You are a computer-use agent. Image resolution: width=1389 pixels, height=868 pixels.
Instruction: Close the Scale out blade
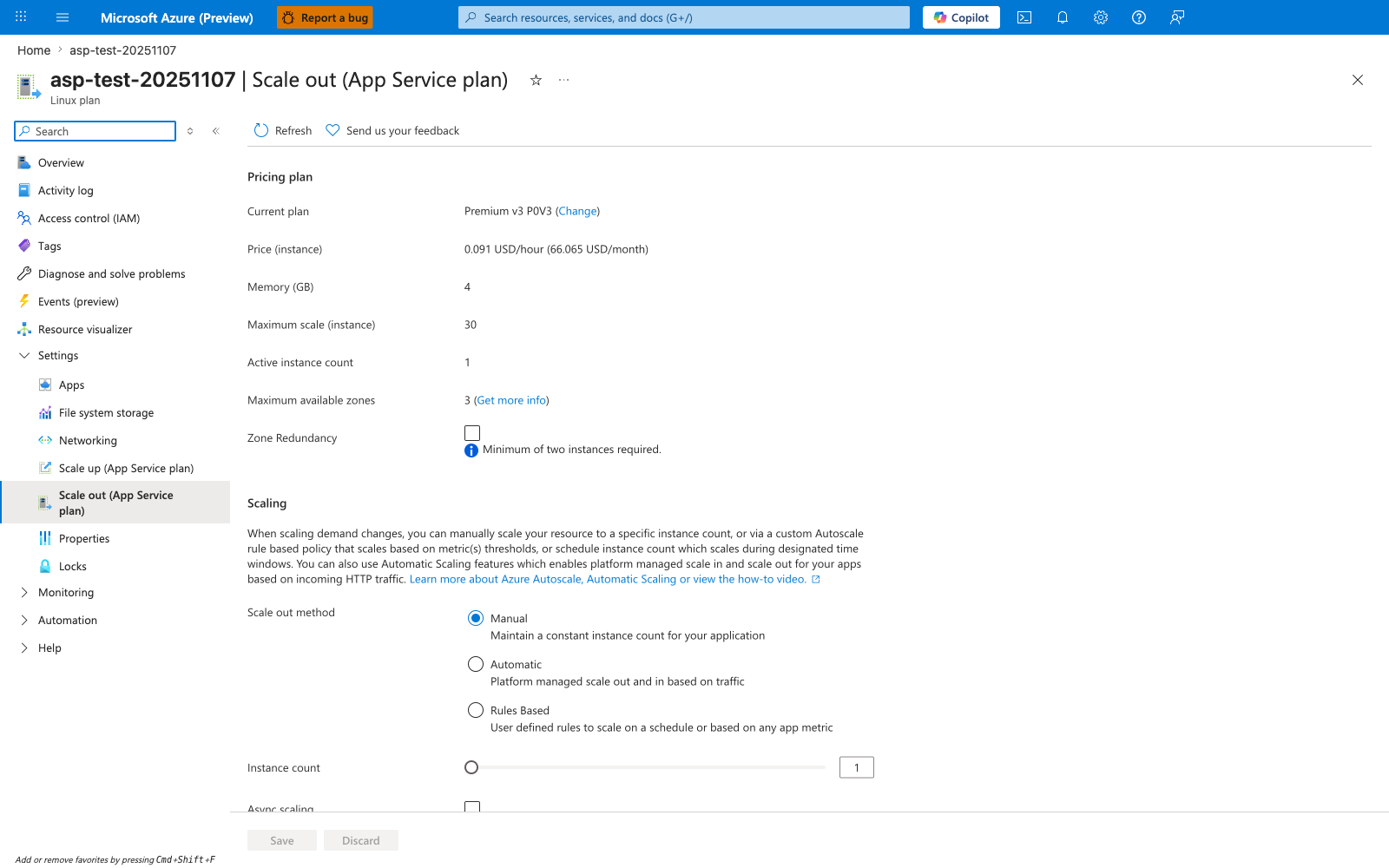pos(1358,80)
